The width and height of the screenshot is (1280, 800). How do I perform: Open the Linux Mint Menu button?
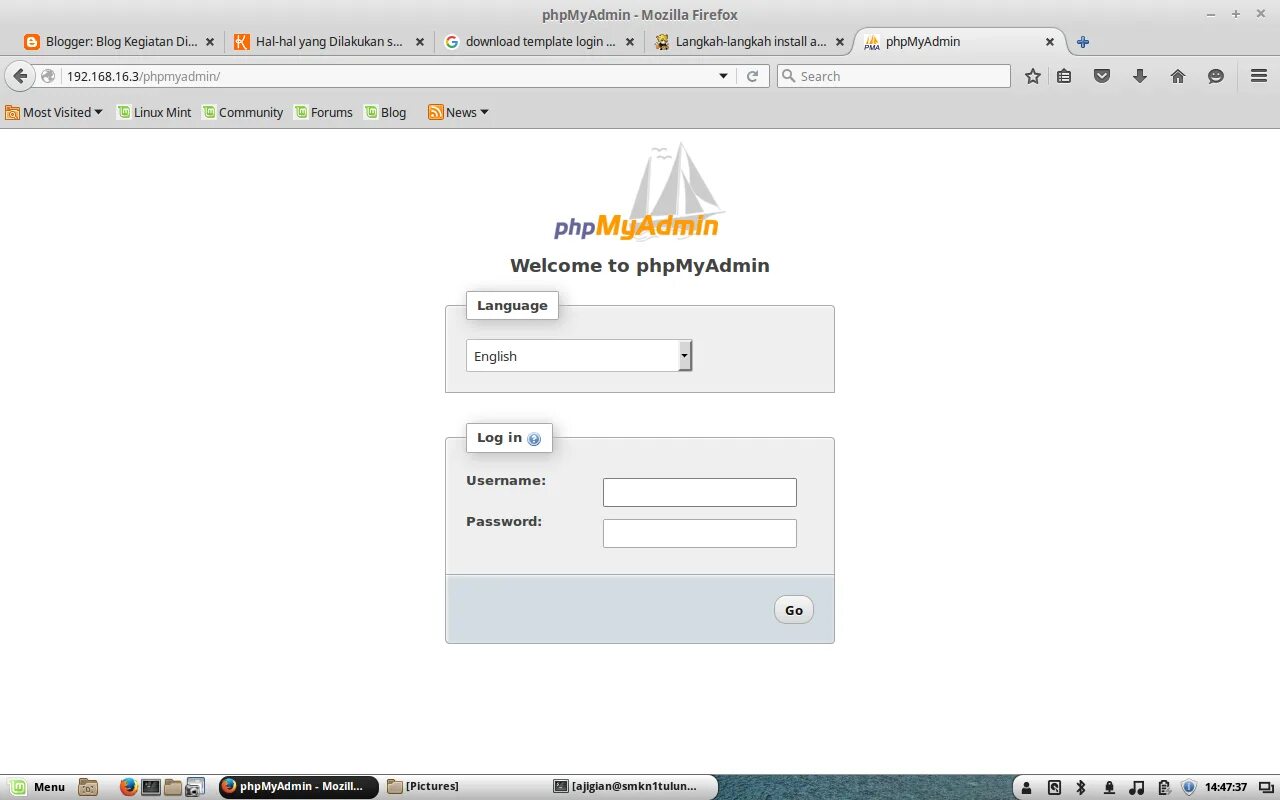(38, 787)
